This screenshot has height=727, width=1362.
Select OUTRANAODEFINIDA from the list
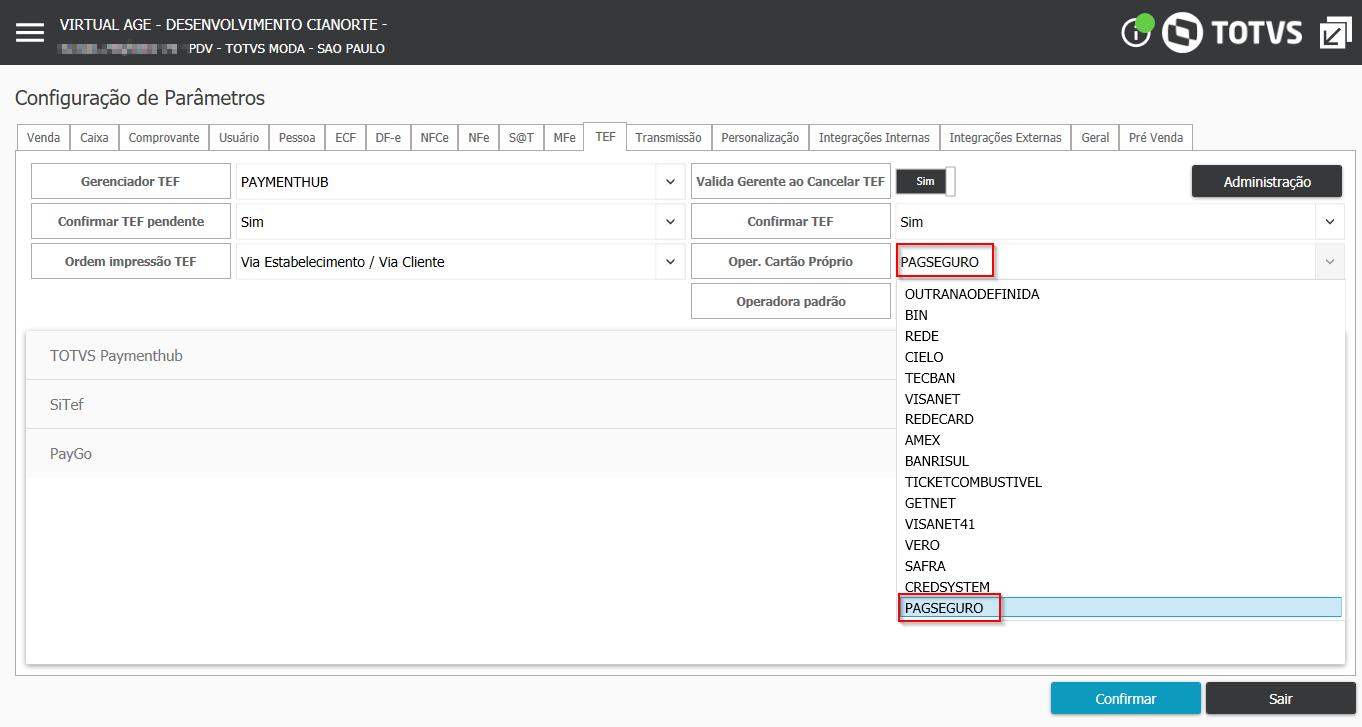pos(1120,294)
